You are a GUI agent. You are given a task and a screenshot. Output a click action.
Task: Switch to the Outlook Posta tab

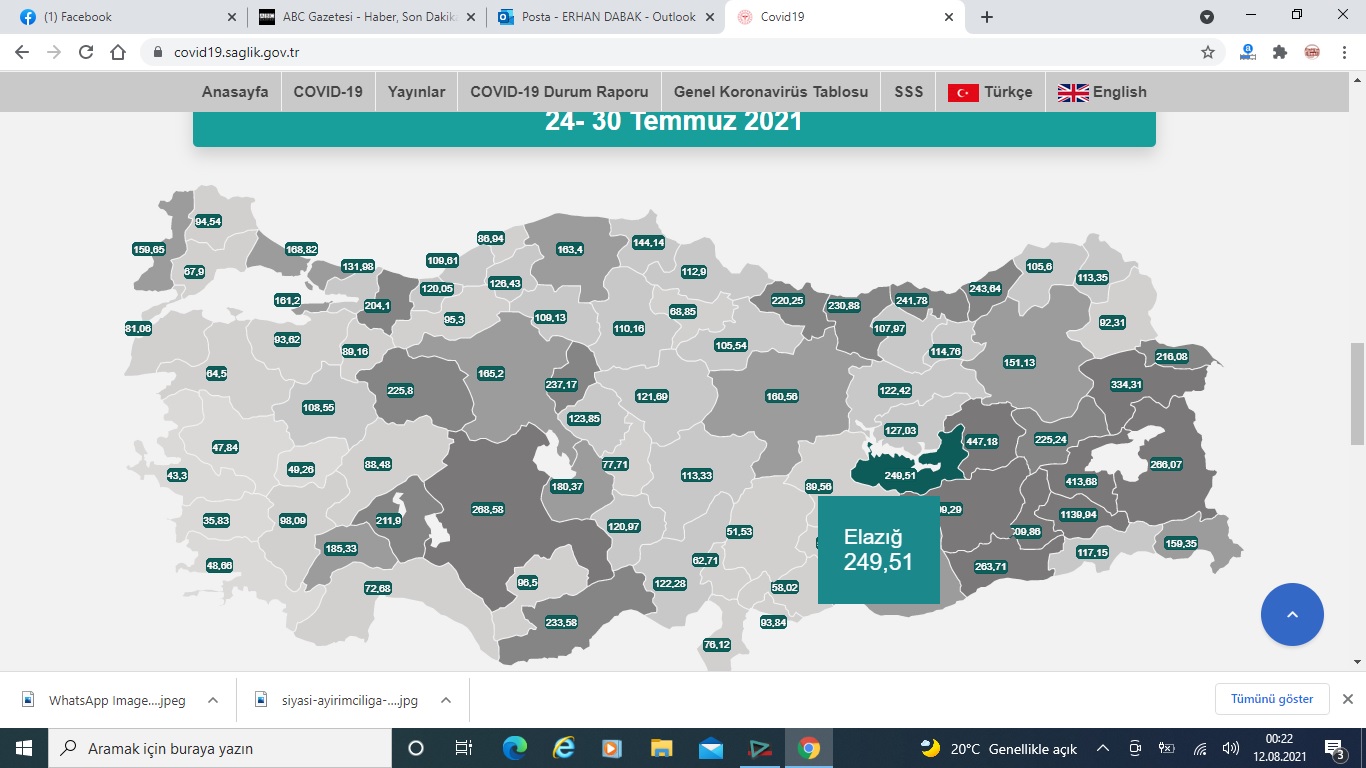[x=608, y=17]
